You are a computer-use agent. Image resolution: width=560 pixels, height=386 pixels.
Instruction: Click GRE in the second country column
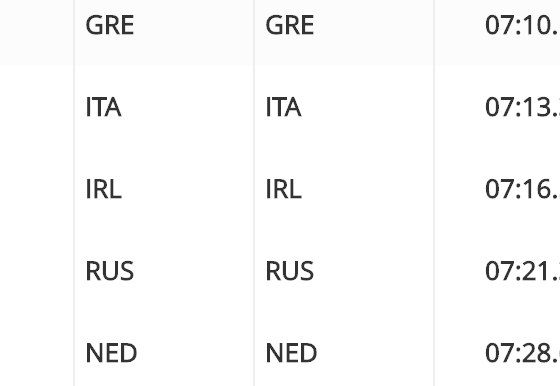tap(290, 25)
